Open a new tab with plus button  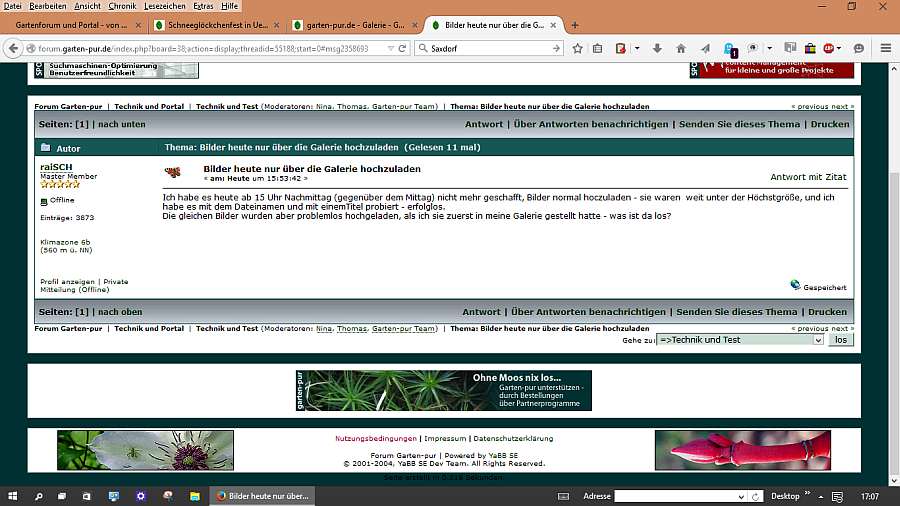[574, 24]
